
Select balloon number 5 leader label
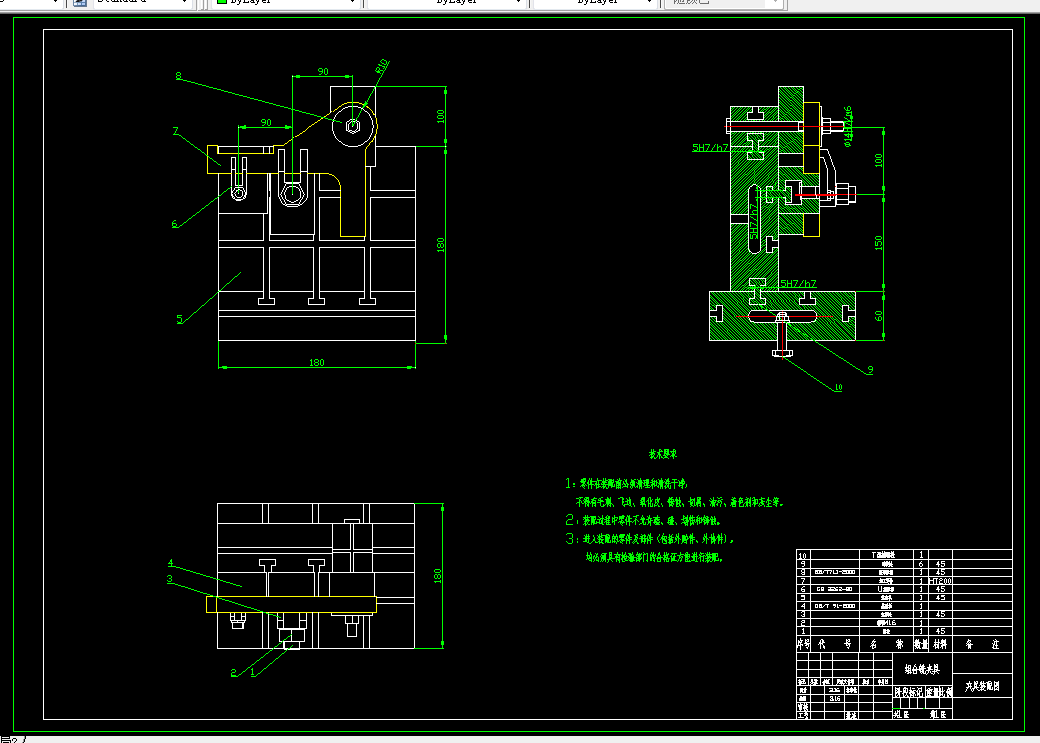(179, 319)
